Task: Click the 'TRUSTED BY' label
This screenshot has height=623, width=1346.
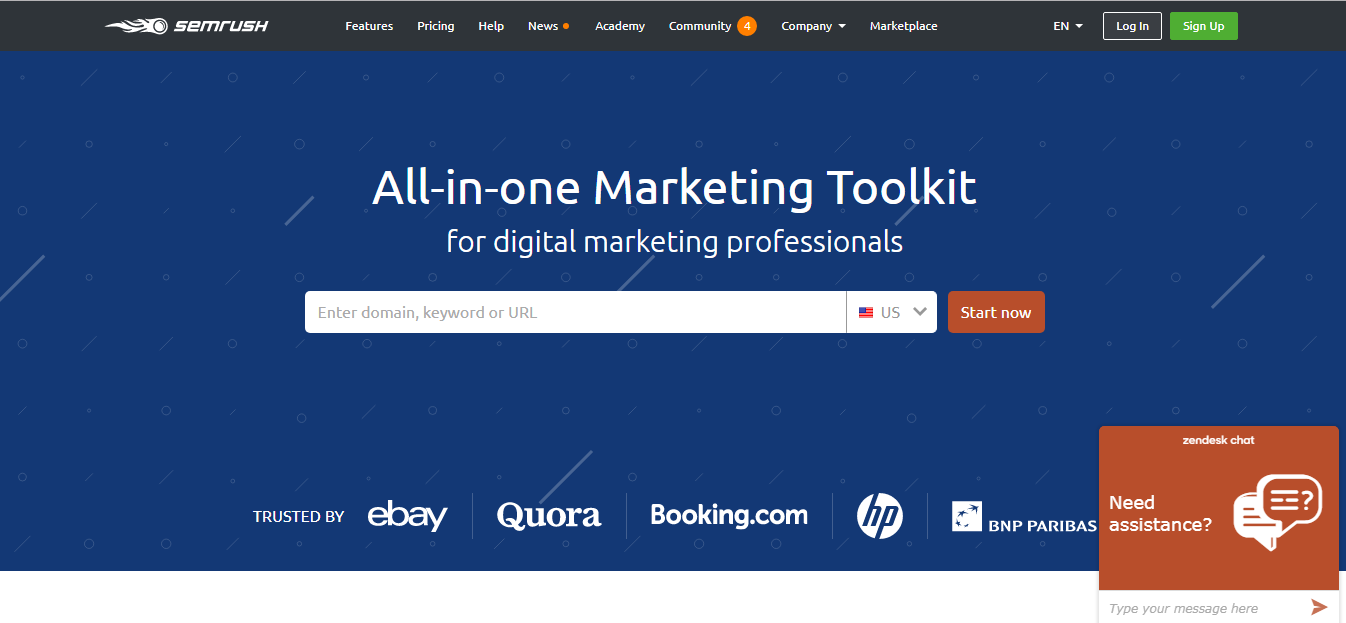Action: pyautogui.click(x=298, y=517)
